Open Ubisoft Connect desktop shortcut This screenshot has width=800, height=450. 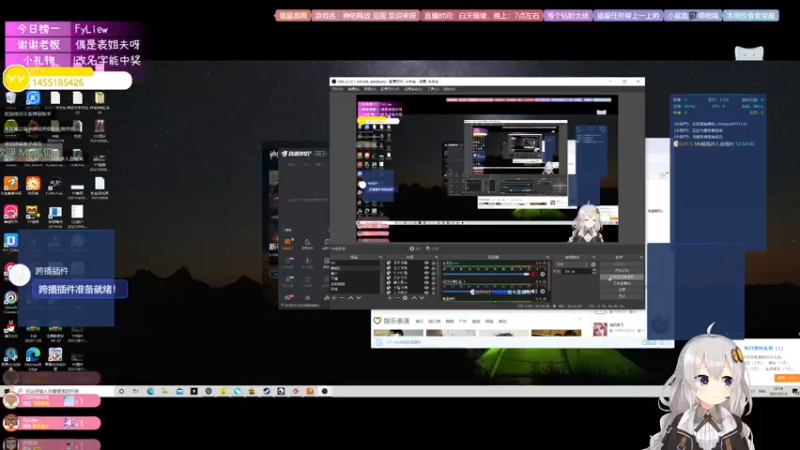click(10, 301)
